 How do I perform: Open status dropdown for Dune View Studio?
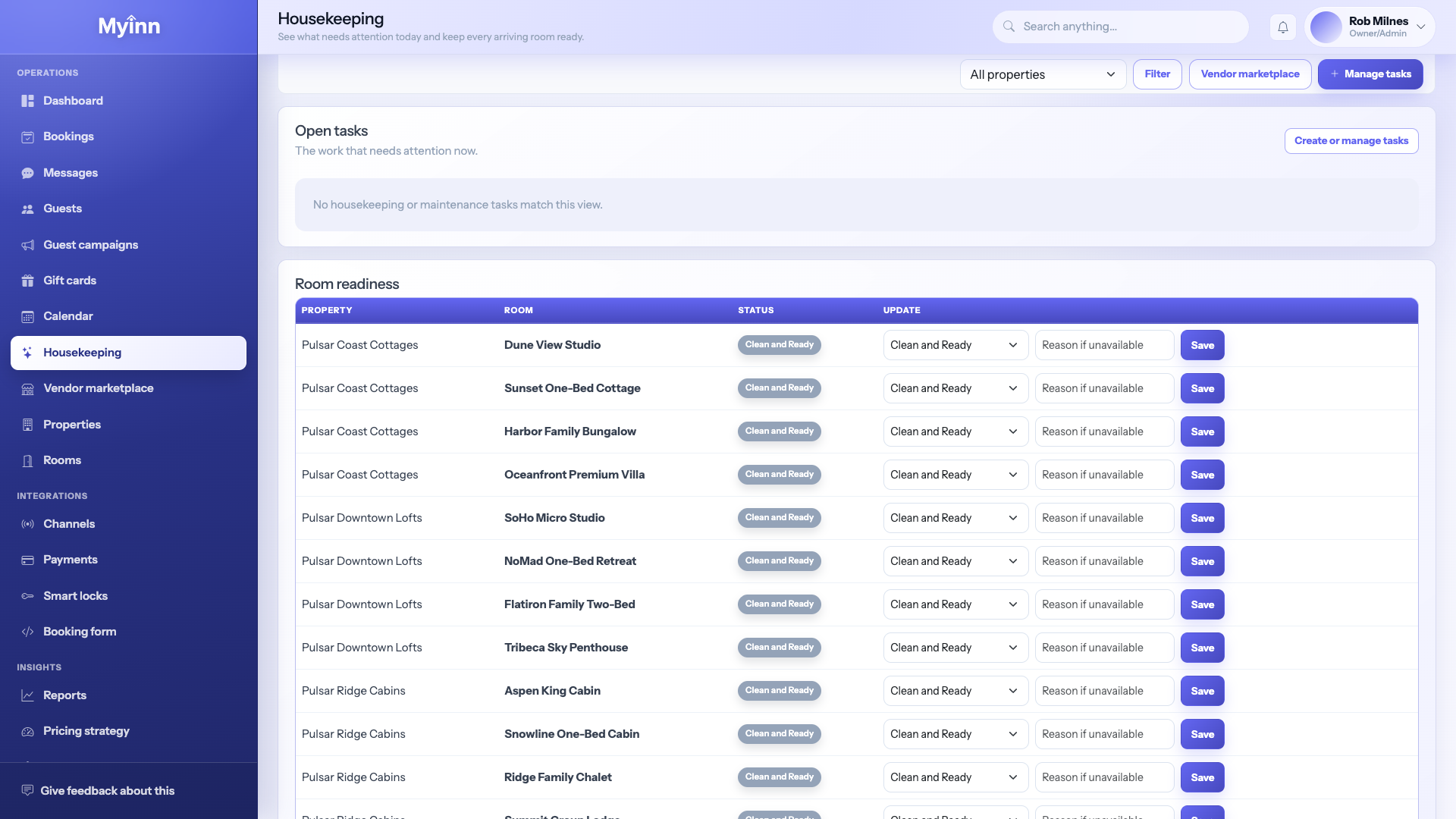click(955, 345)
